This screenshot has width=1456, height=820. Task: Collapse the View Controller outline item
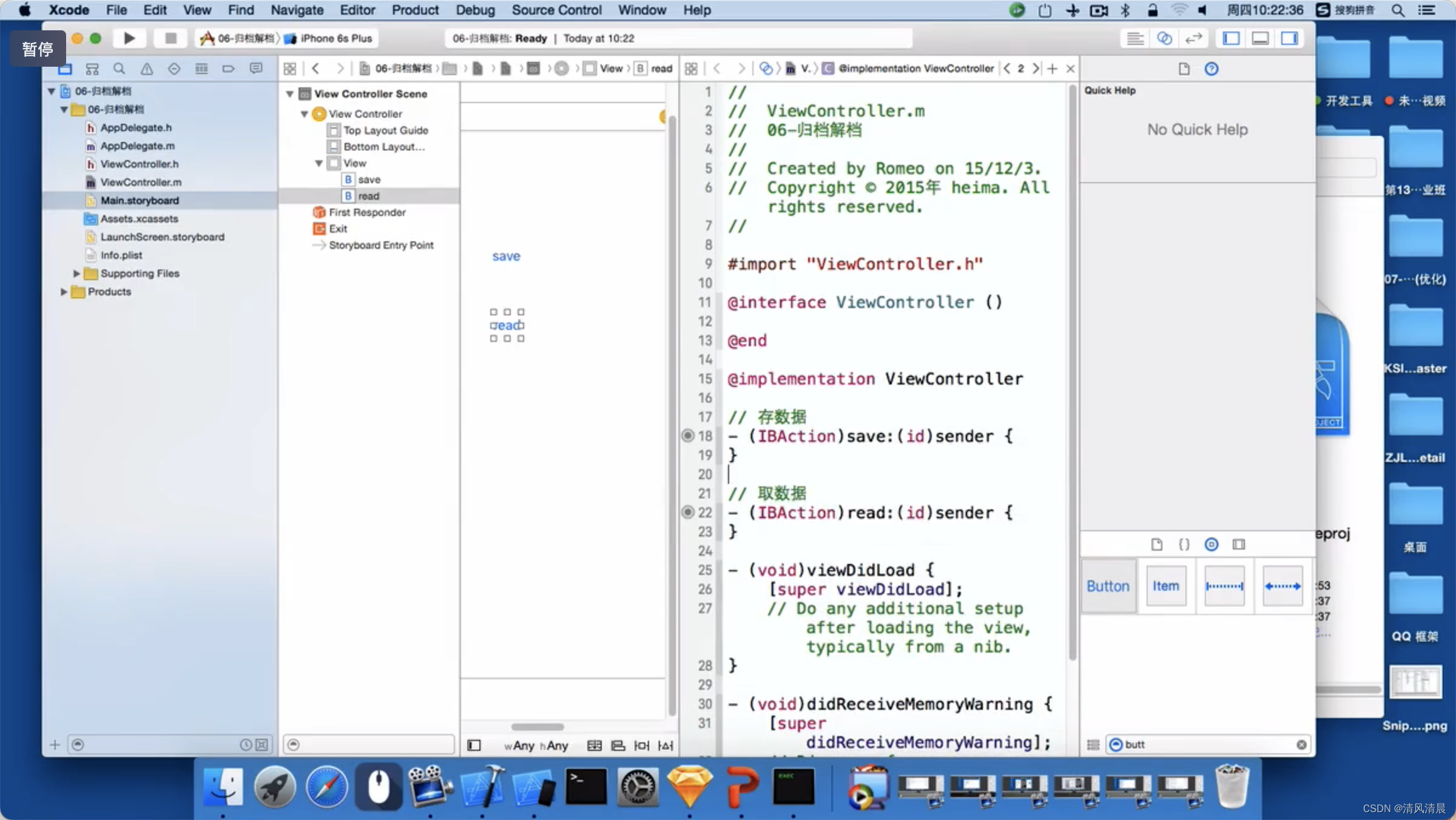tap(305, 114)
